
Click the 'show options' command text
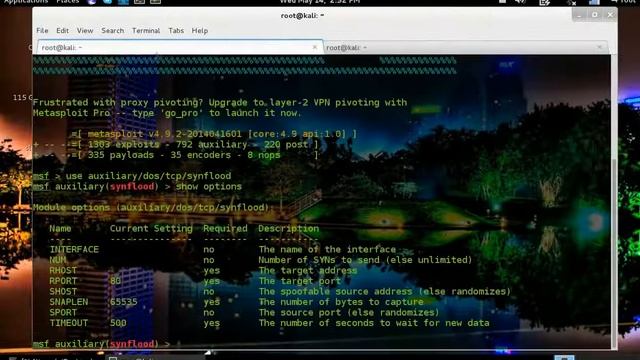[209, 187]
